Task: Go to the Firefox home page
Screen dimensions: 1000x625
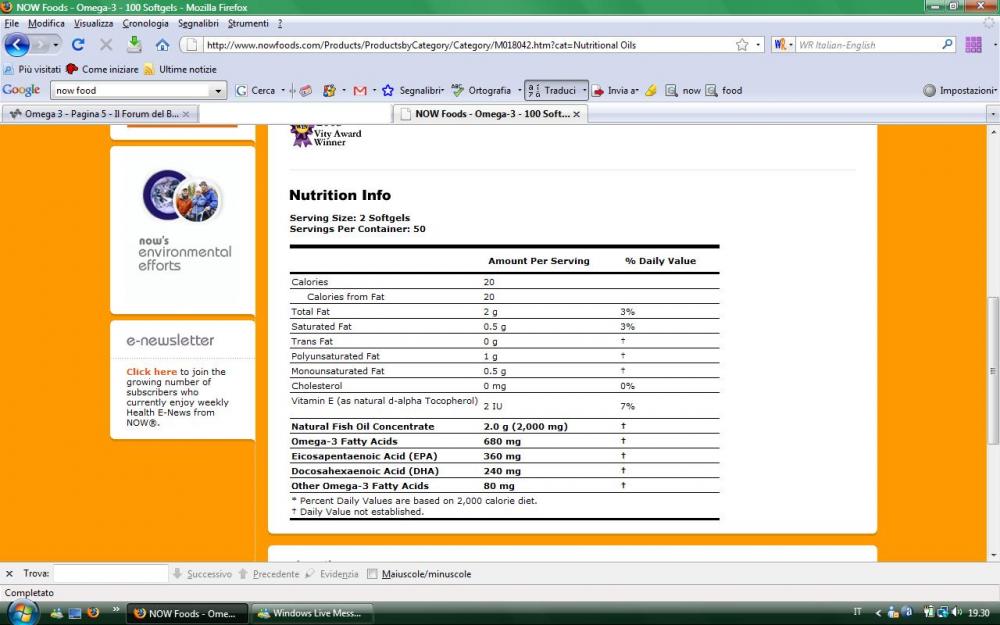Action: [x=162, y=45]
